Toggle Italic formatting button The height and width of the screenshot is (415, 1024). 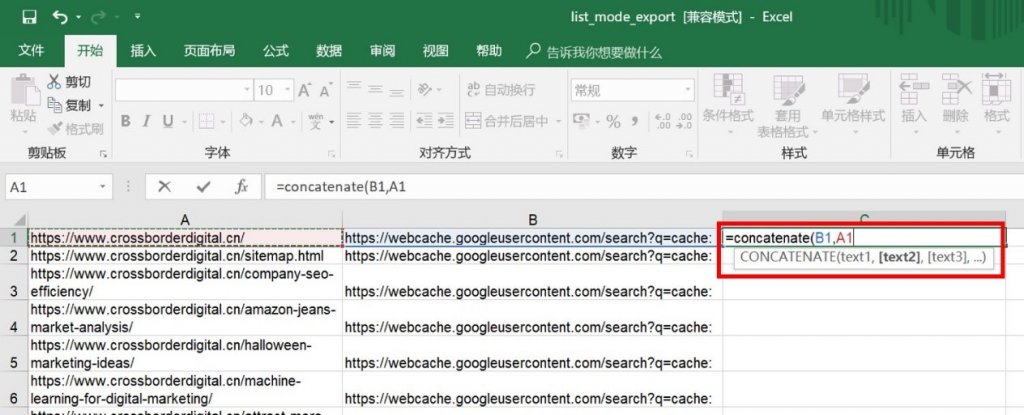coord(148,121)
